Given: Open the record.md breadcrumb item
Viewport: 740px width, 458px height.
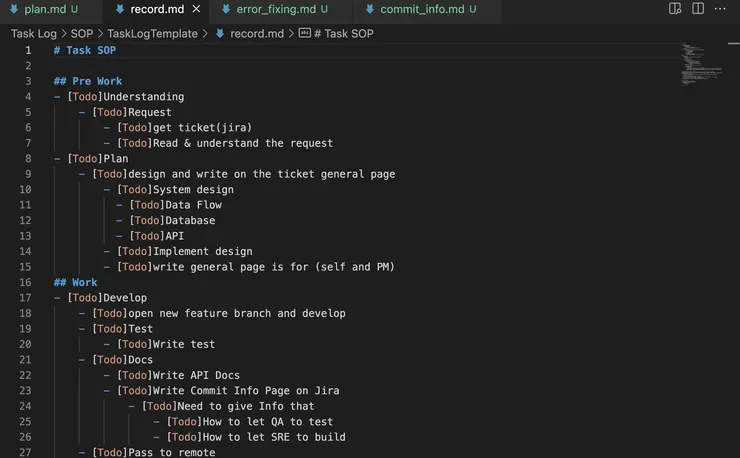Looking at the screenshot, I should (257, 34).
